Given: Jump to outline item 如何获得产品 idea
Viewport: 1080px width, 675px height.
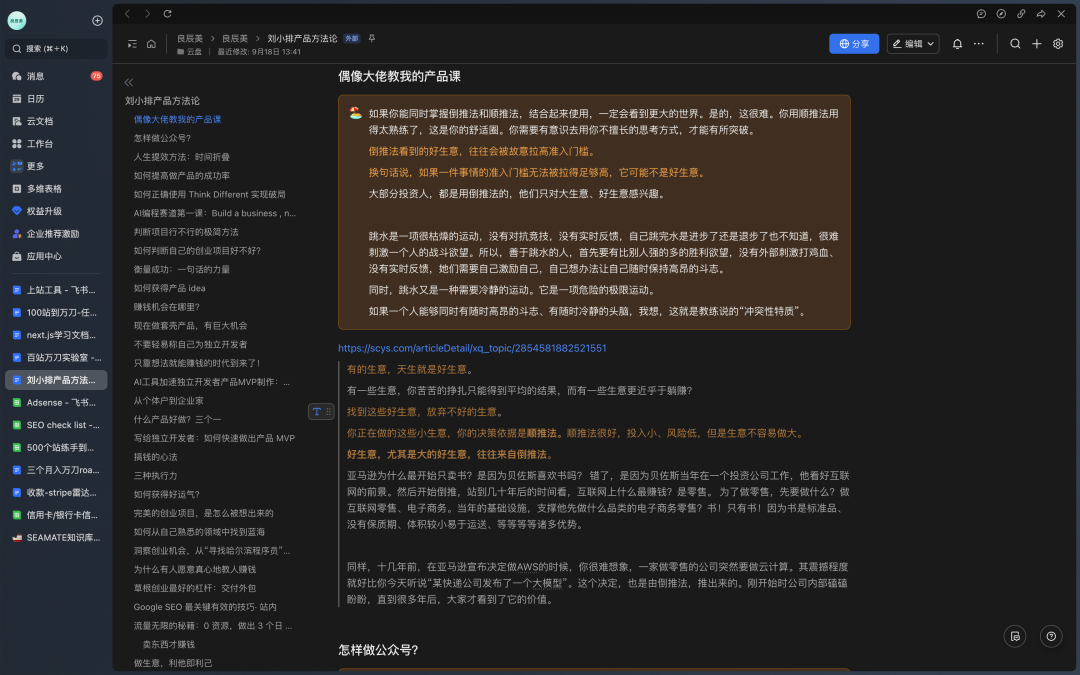Looking at the screenshot, I should [169, 288].
